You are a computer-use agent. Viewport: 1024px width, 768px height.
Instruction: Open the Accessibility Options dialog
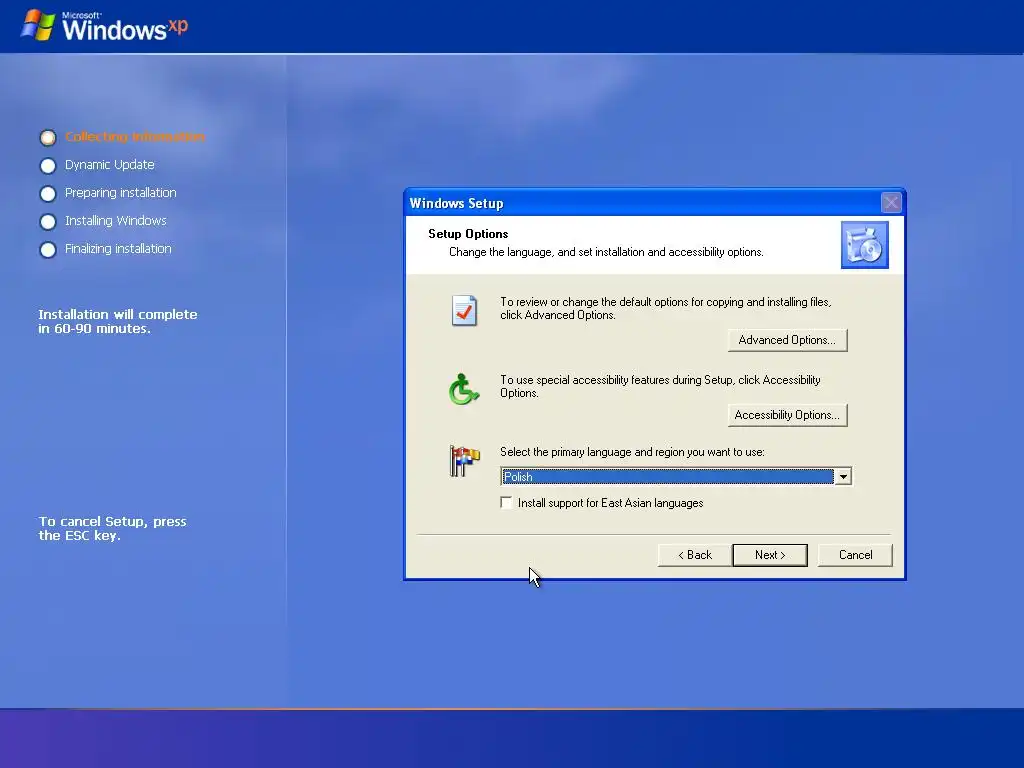[x=787, y=415]
